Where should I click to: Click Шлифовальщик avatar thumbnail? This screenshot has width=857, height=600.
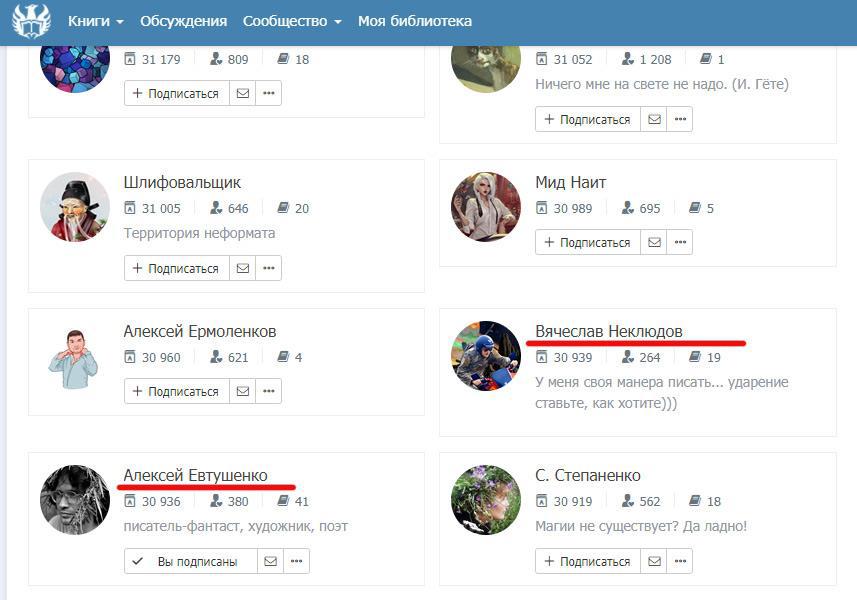(75, 207)
